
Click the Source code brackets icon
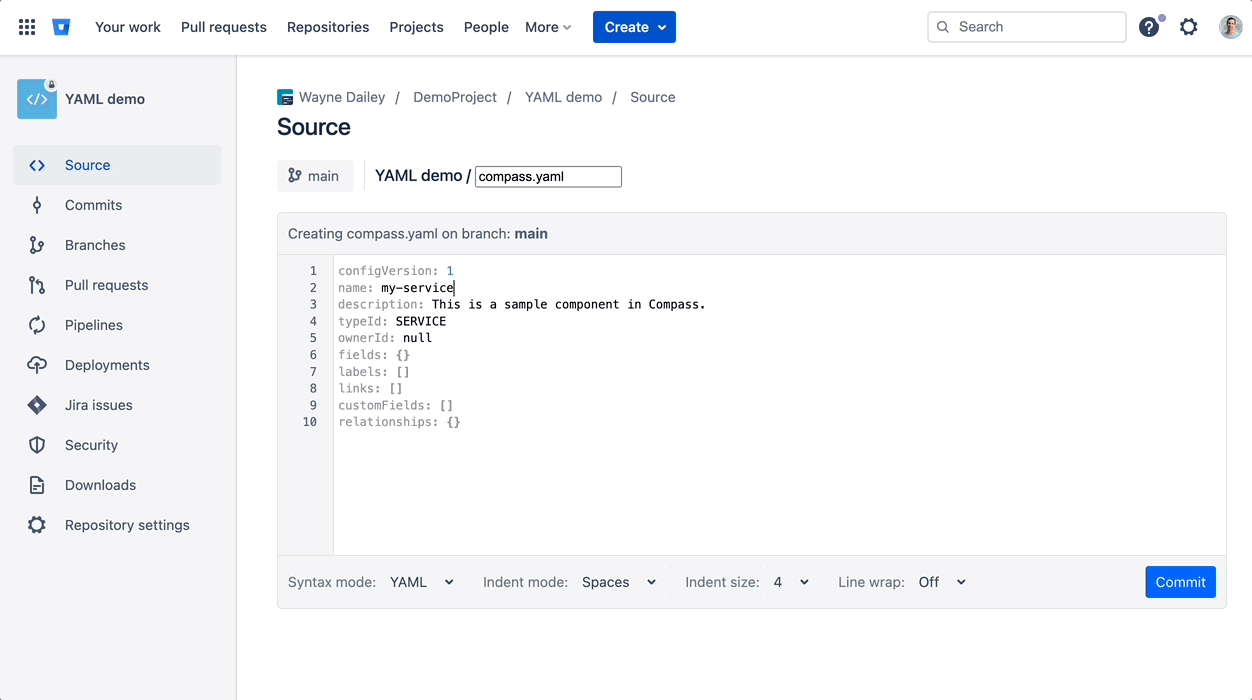click(37, 165)
